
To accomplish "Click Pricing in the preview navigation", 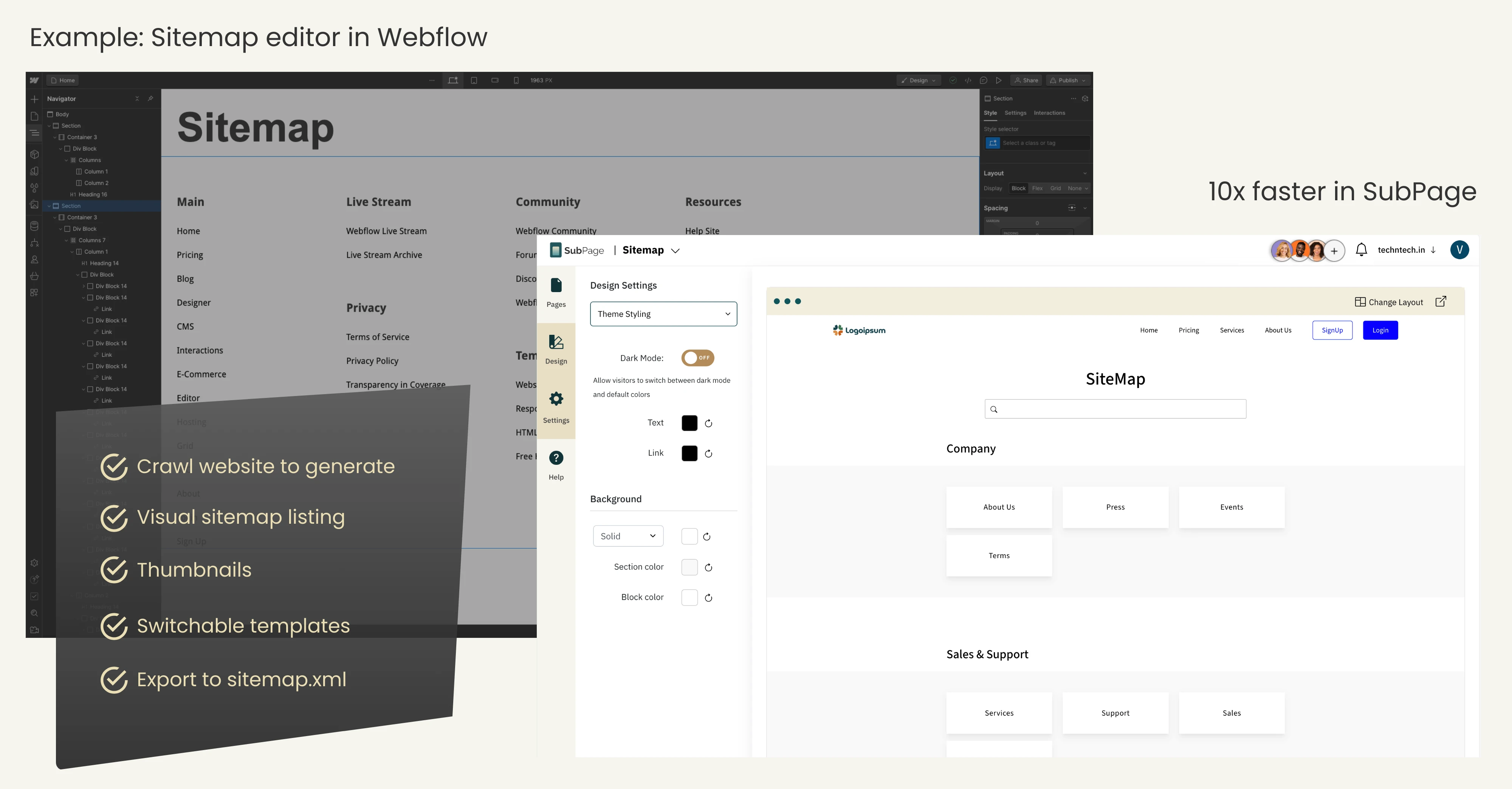I will pyautogui.click(x=1188, y=330).
